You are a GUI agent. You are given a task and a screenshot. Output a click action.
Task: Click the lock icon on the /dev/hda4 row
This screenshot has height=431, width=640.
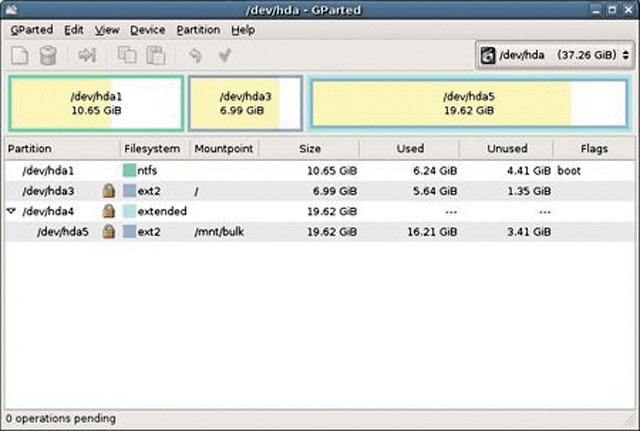tap(109, 211)
